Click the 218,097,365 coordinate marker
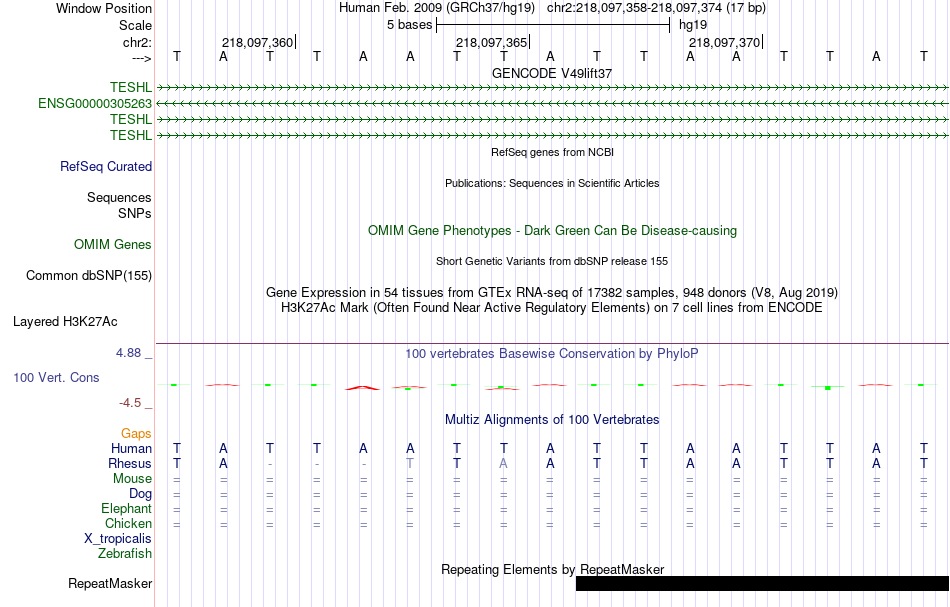The image size is (950, 607). pos(492,42)
